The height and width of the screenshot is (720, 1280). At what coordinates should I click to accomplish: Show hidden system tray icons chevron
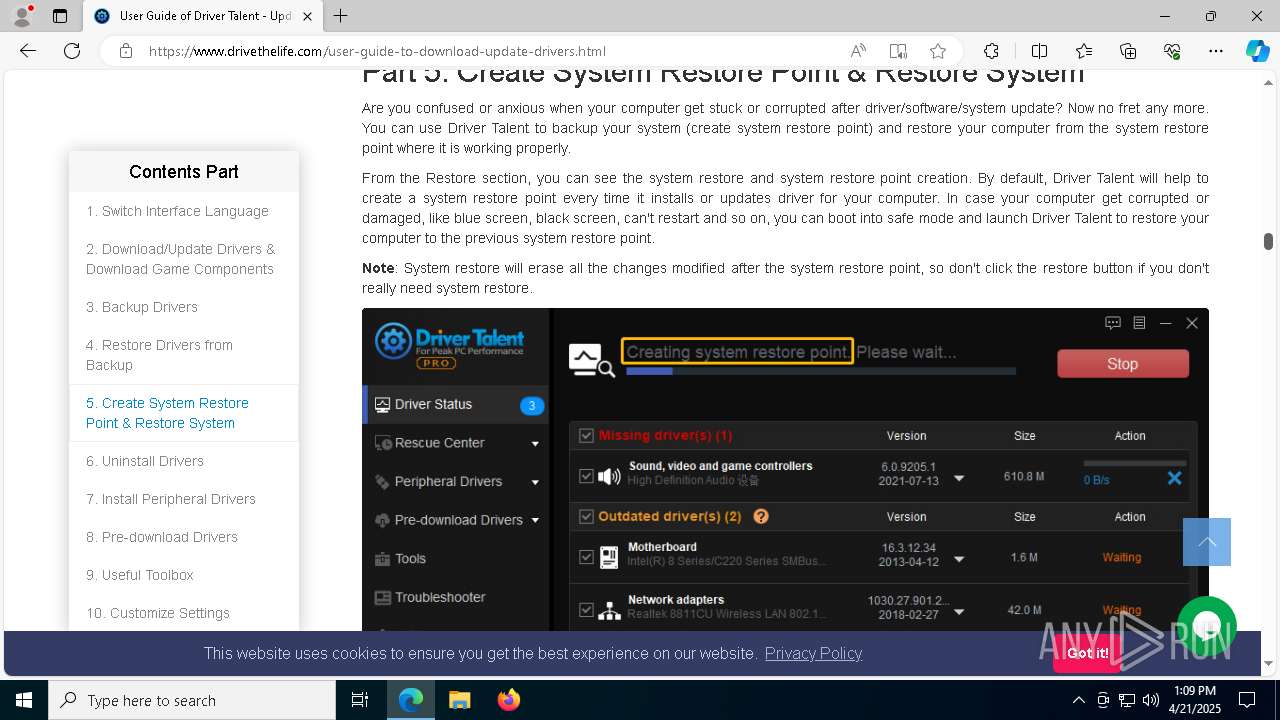[x=1078, y=700]
